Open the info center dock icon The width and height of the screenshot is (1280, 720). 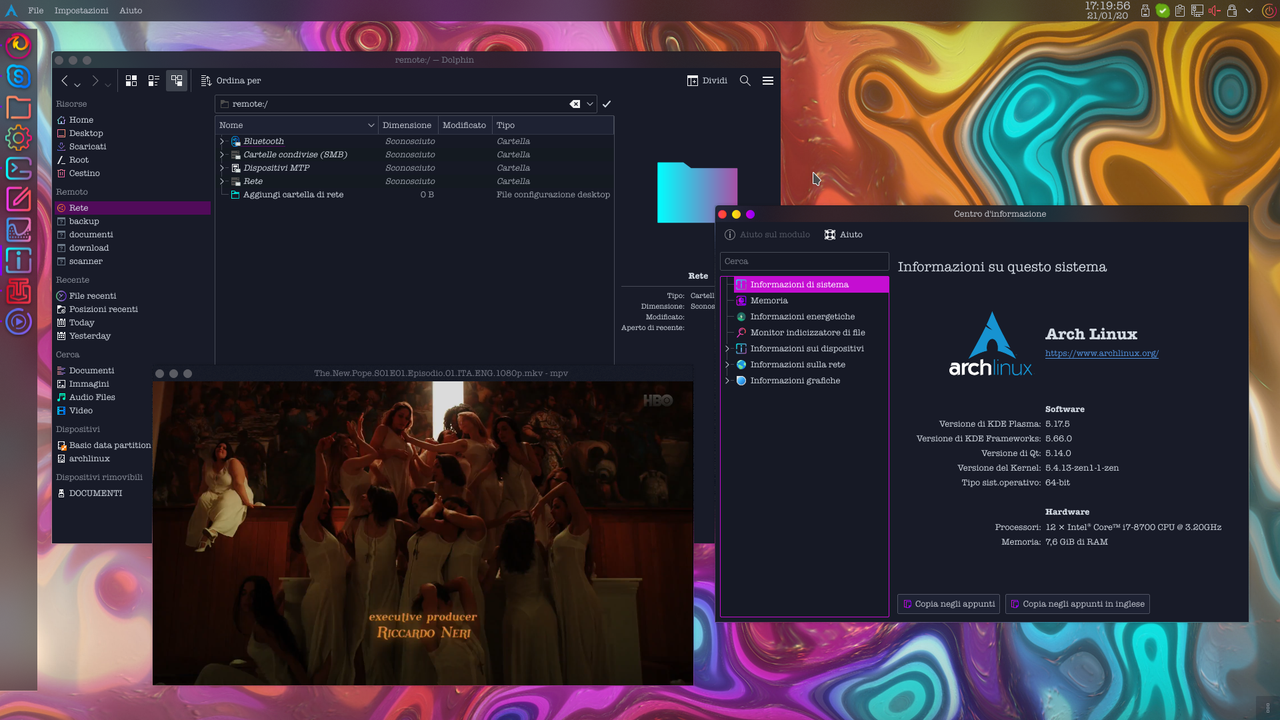point(19,260)
